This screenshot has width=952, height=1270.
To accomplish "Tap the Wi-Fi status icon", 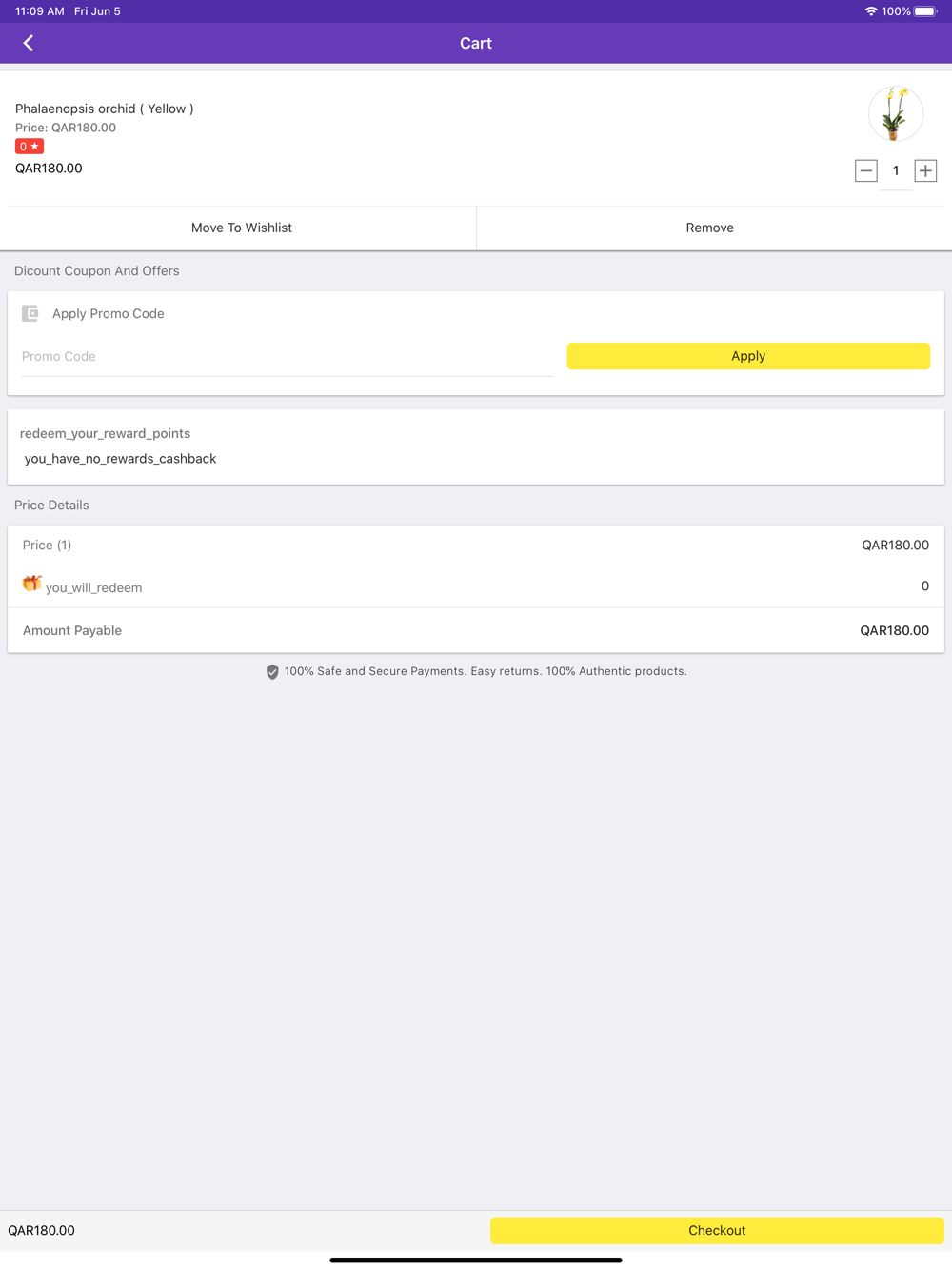I will pos(870,11).
